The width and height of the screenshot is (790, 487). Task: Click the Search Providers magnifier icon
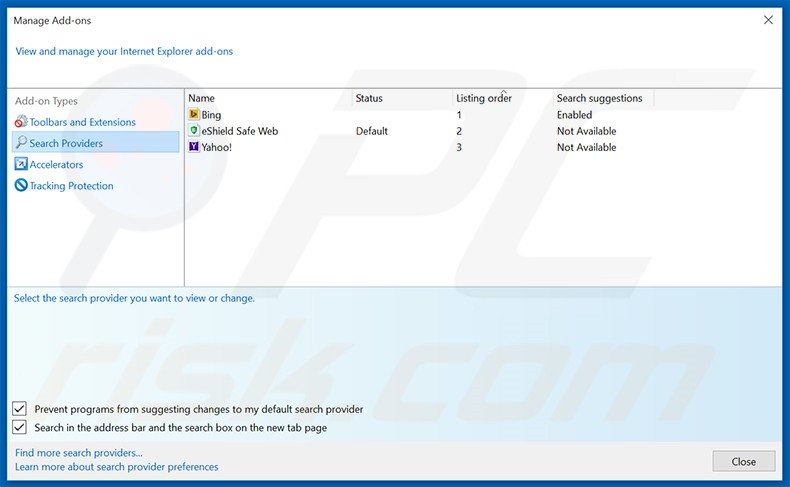point(21,143)
